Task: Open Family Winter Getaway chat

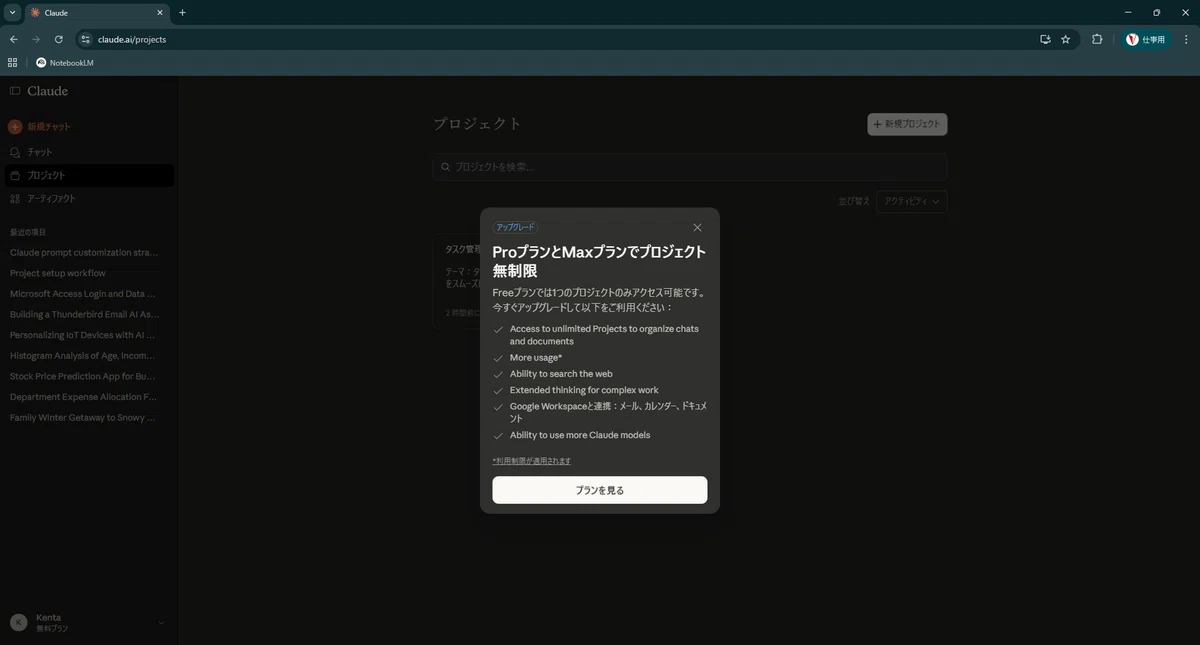Action: 83,417
